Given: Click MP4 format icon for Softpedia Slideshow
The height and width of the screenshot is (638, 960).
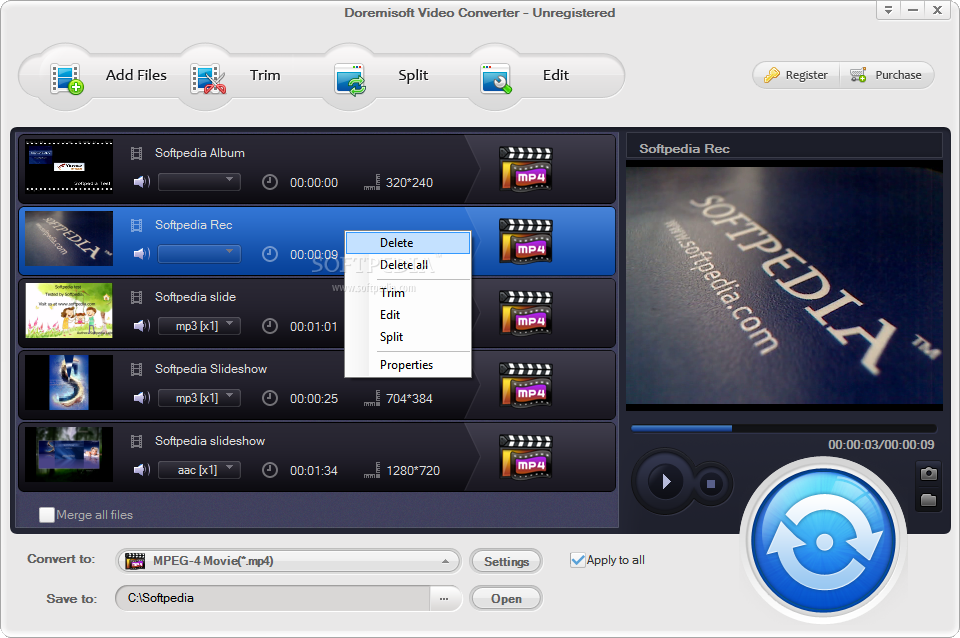Looking at the screenshot, I should (526, 385).
